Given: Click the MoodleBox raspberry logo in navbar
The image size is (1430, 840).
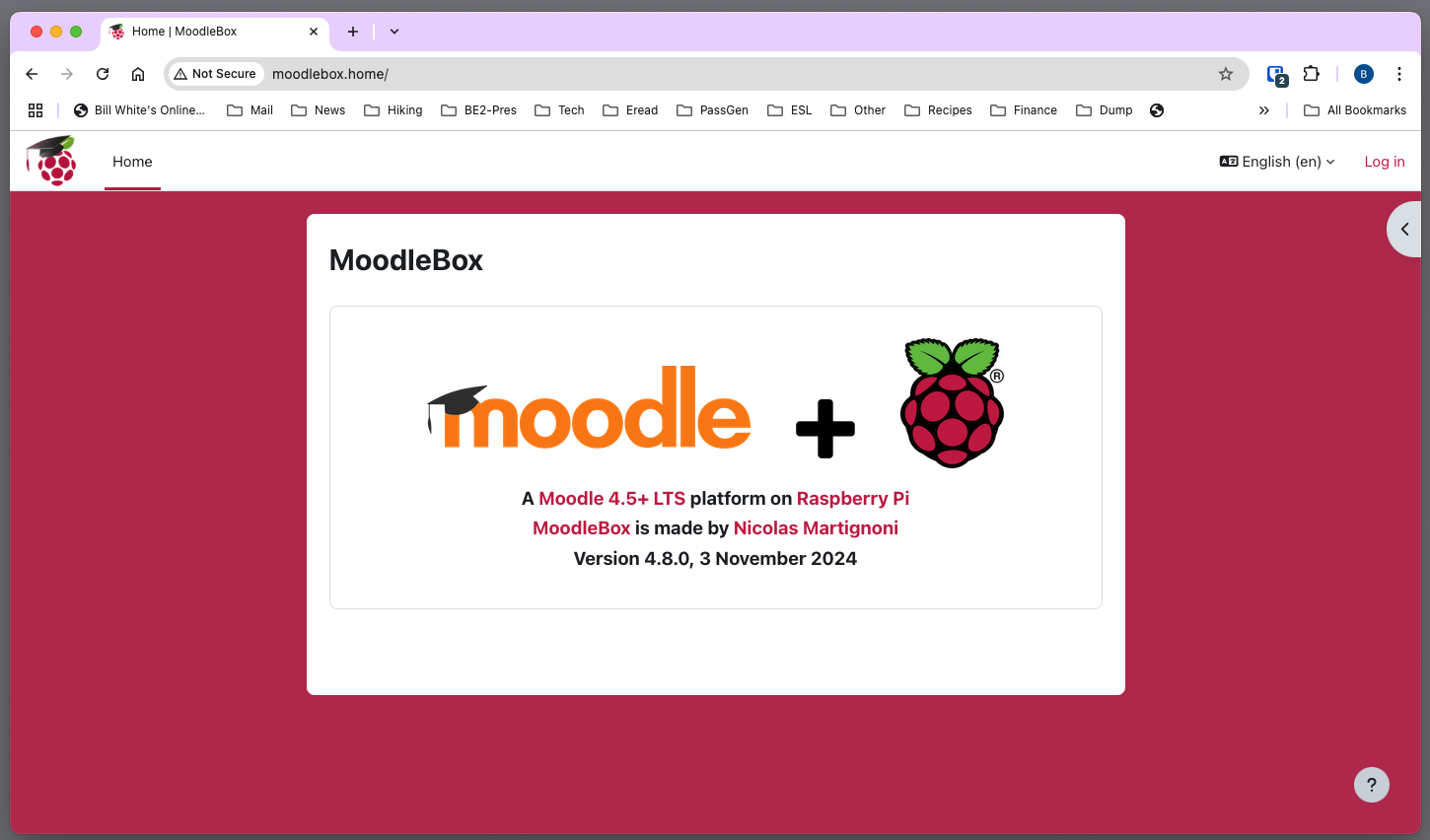Looking at the screenshot, I should (x=52, y=161).
